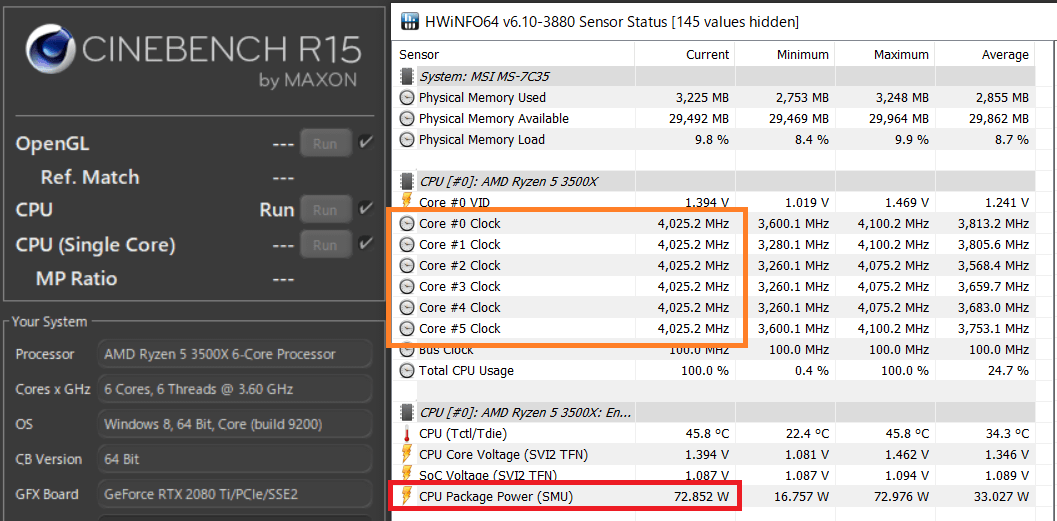Toggle the CPU test checkbox
The image size is (1057, 521).
[366, 208]
